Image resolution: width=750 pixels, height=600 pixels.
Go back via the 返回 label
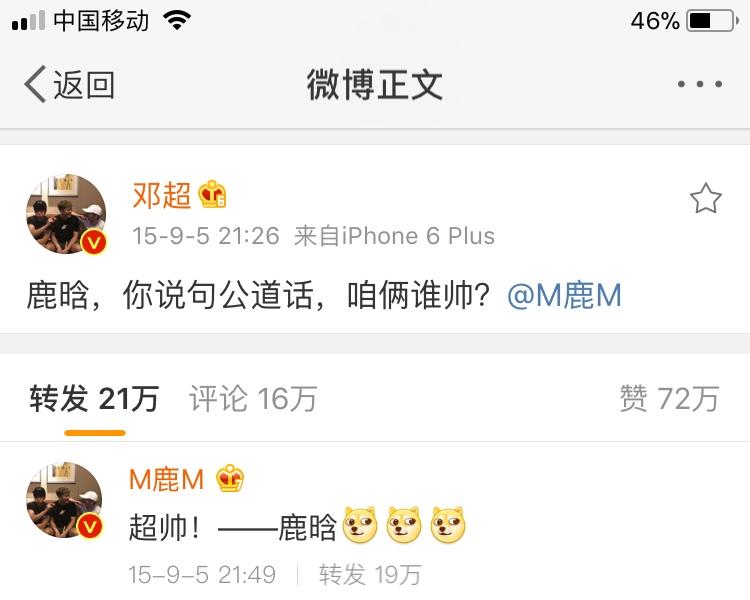point(84,85)
